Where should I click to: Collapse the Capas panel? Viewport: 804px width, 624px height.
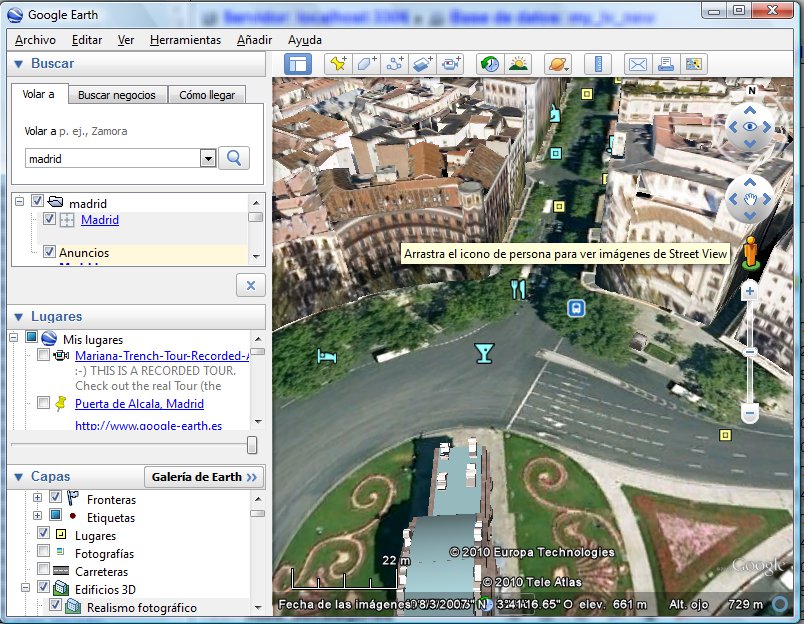[19, 477]
